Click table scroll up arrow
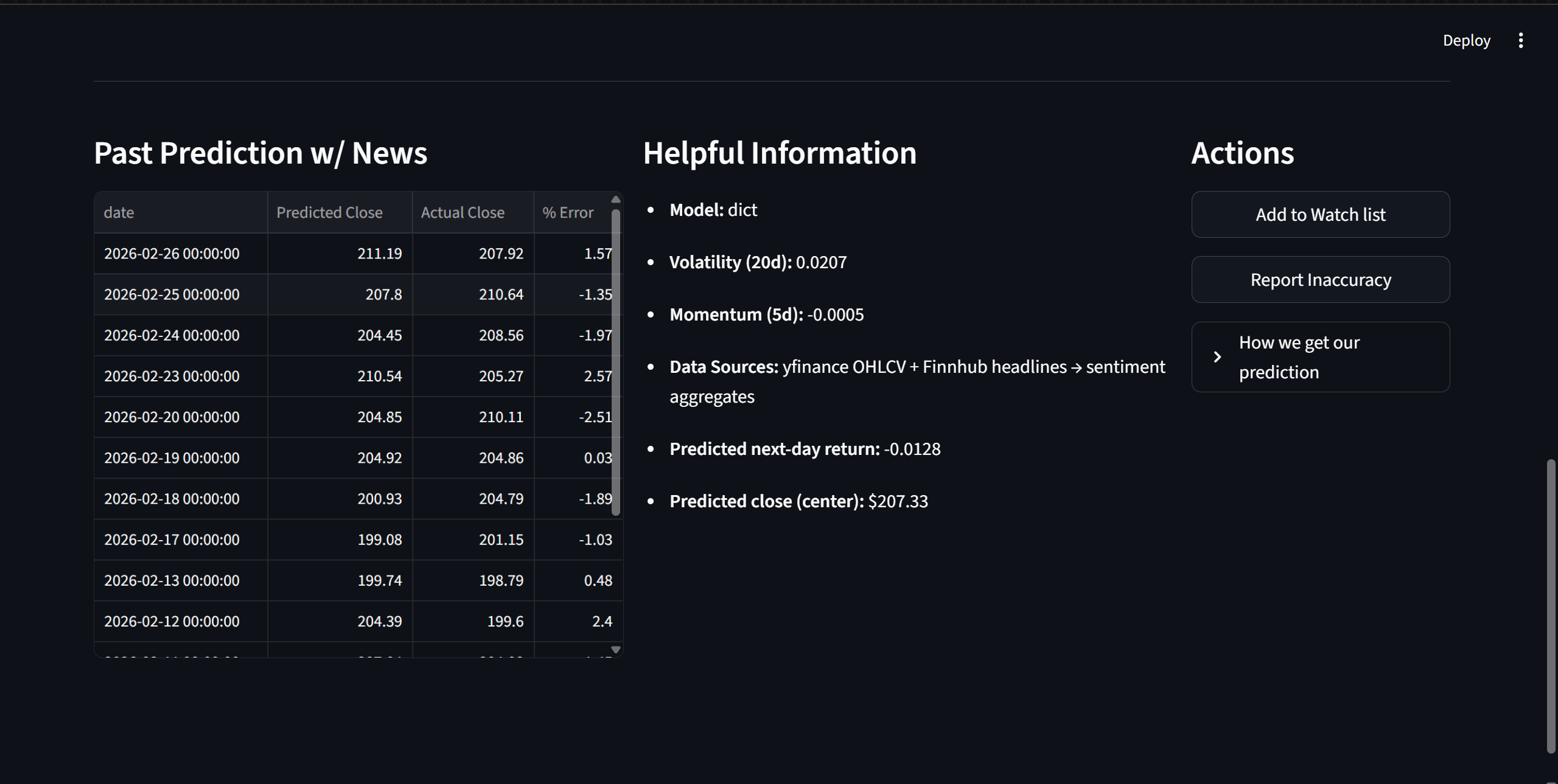 click(615, 199)
